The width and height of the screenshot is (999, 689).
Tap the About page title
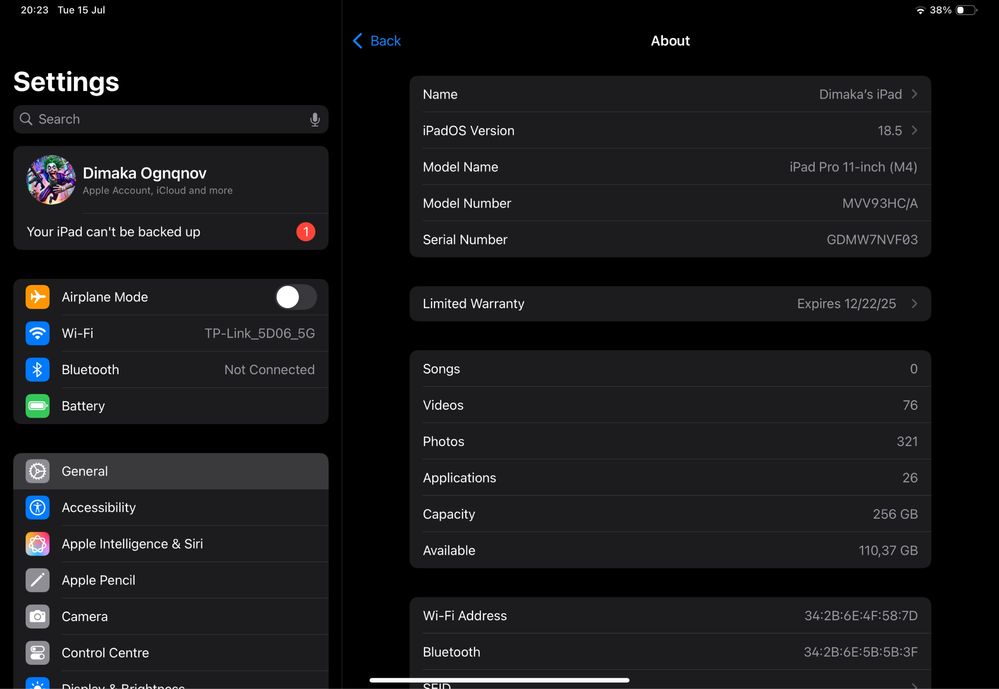670,41
